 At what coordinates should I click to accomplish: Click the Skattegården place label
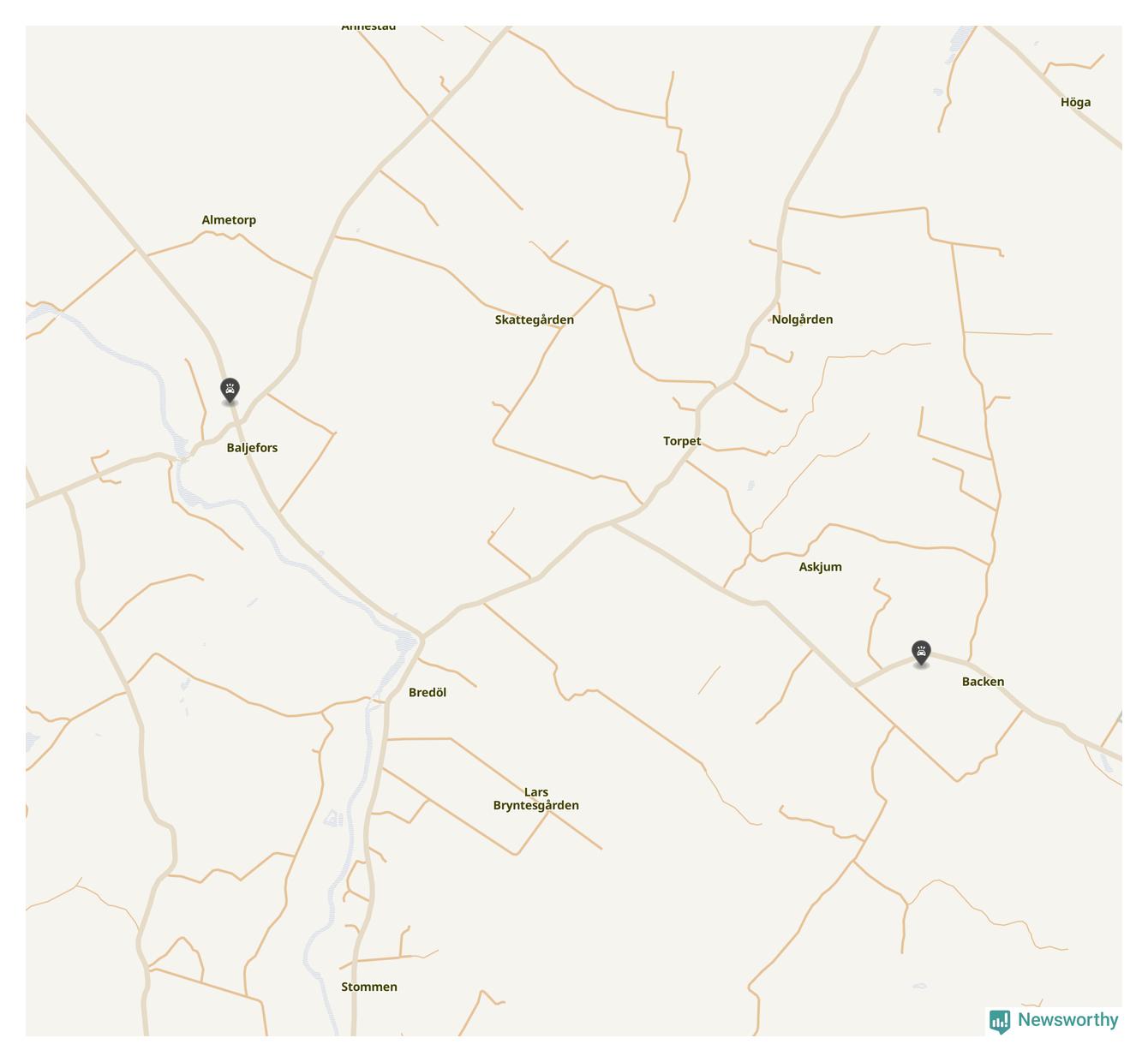click(535, 320)
